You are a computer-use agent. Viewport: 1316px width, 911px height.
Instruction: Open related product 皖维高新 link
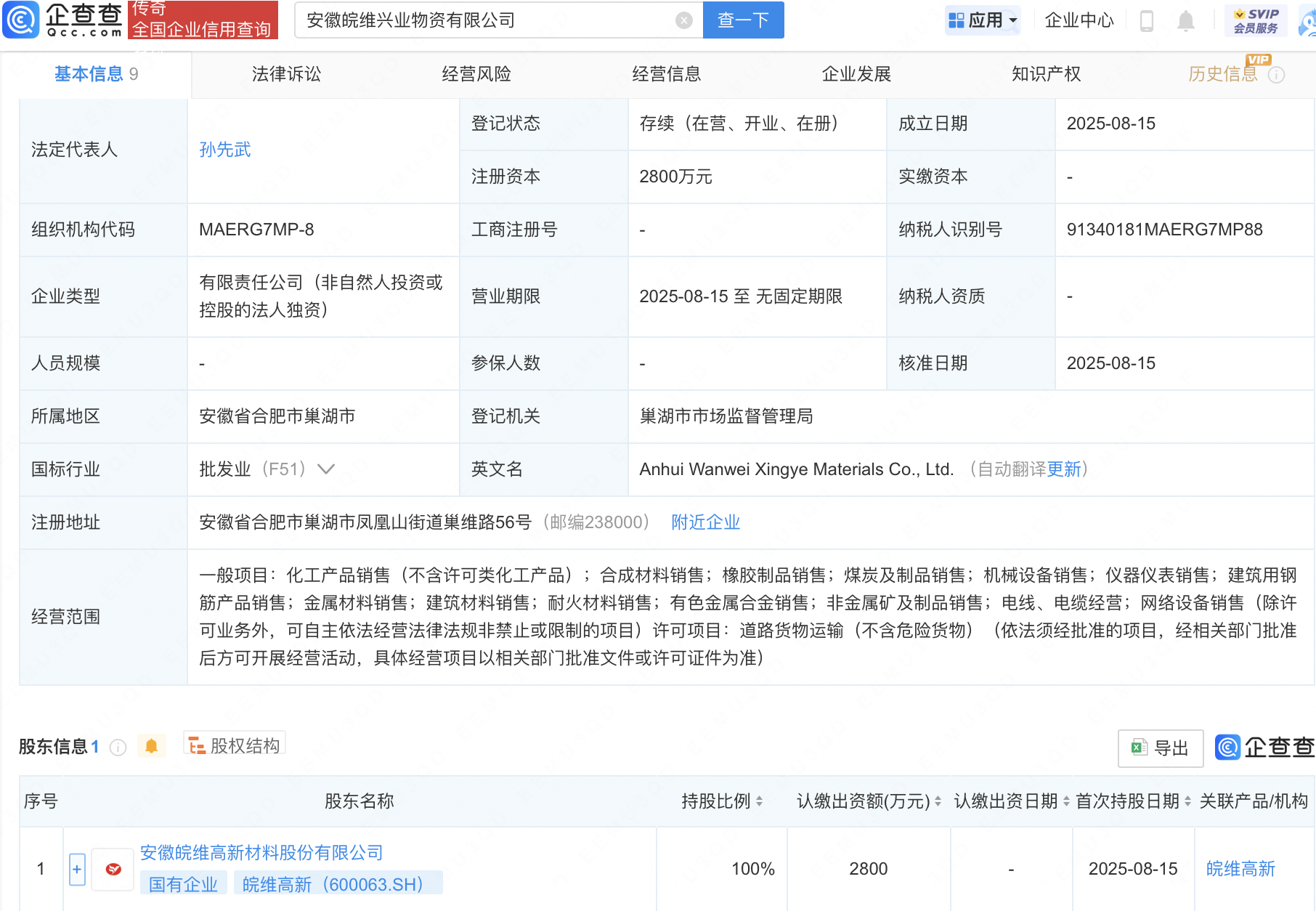(1240, 869)
